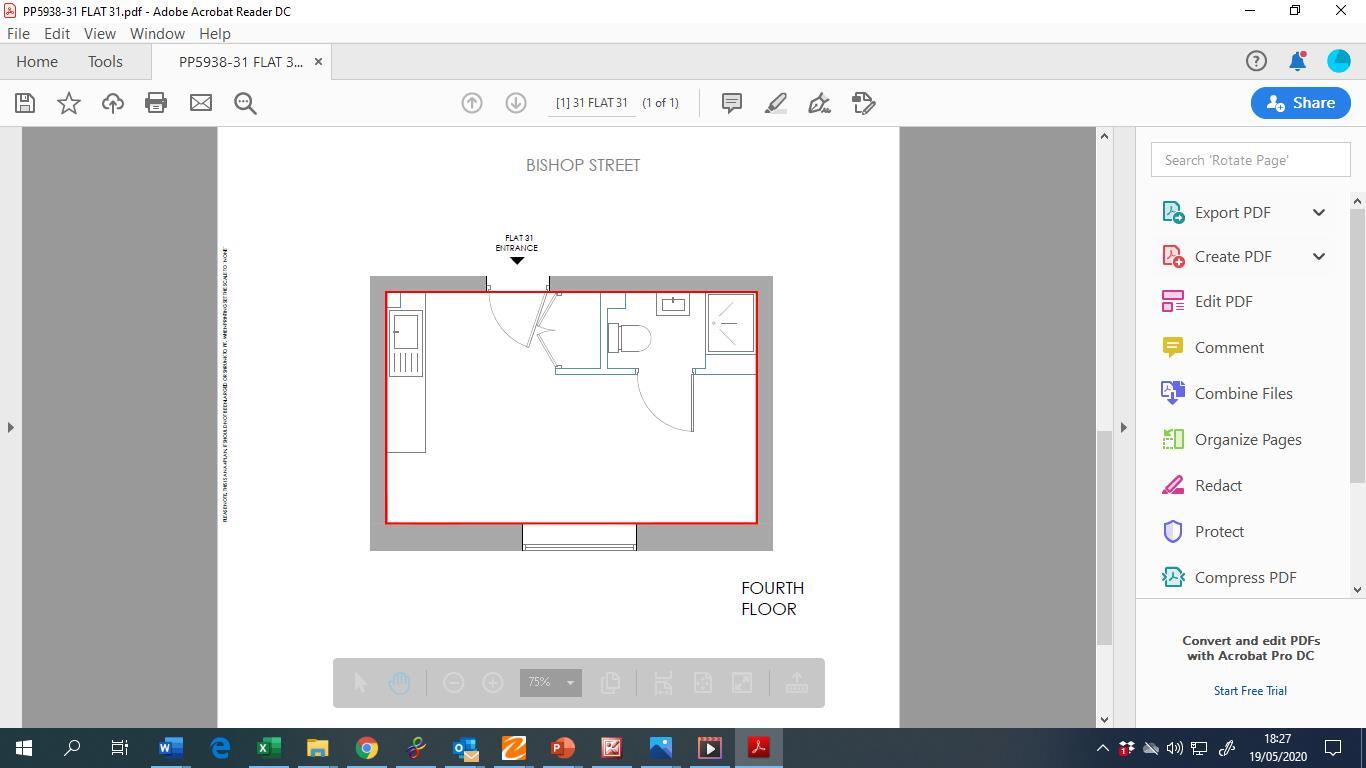Toggle the hand pan tool

[x=399, y=683]
